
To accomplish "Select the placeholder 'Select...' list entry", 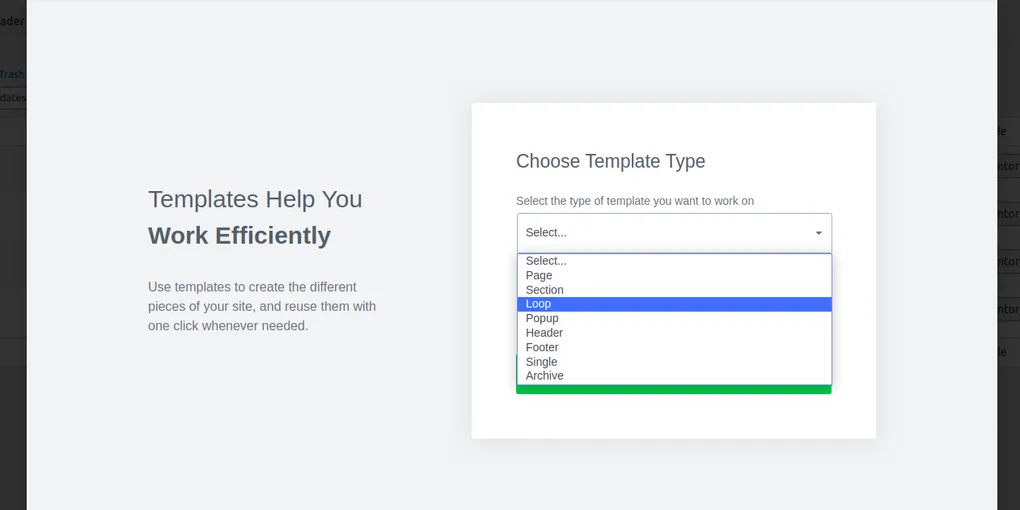I will point(674,261).
